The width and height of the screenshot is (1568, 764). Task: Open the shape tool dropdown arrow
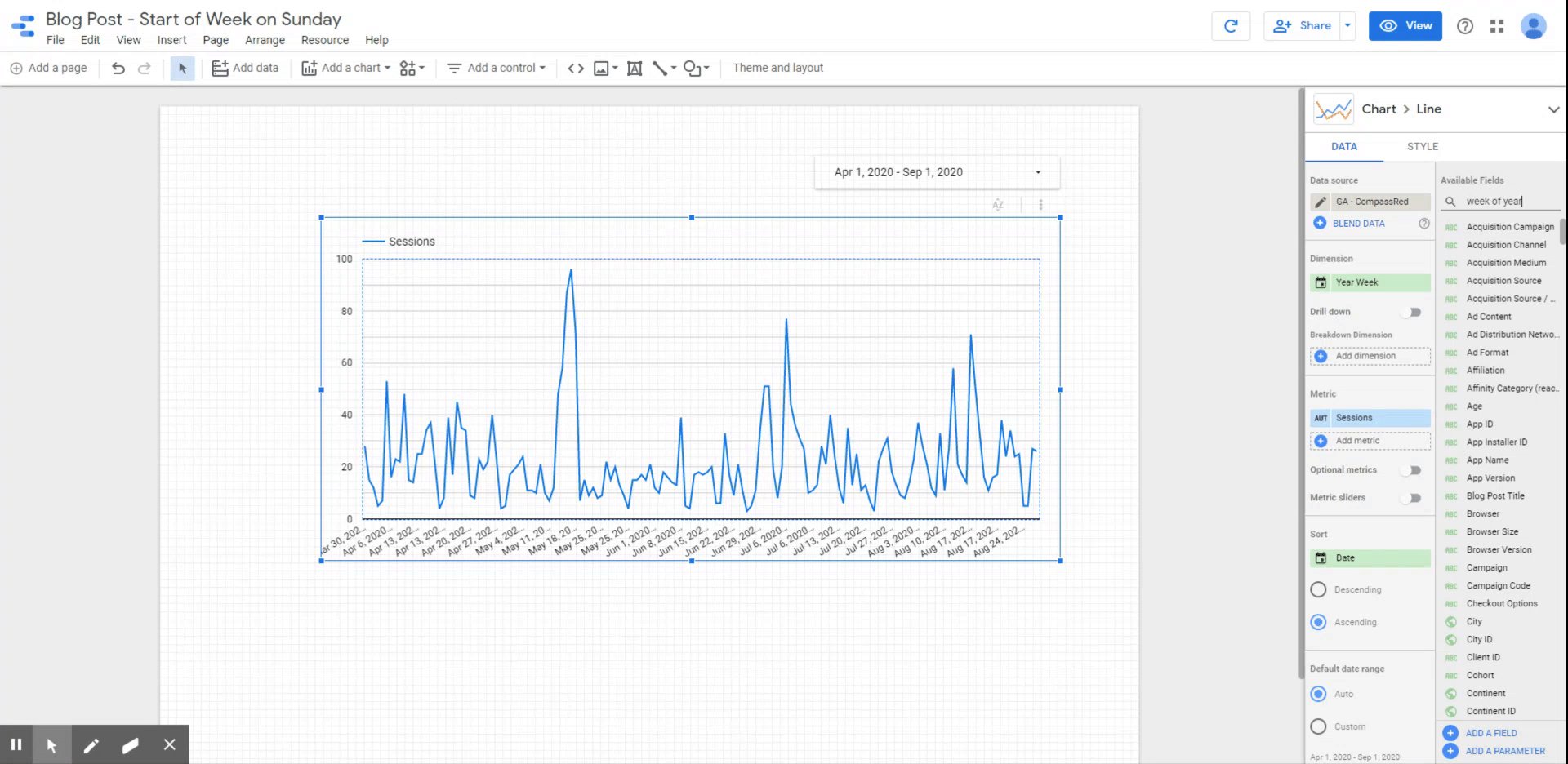706,69
